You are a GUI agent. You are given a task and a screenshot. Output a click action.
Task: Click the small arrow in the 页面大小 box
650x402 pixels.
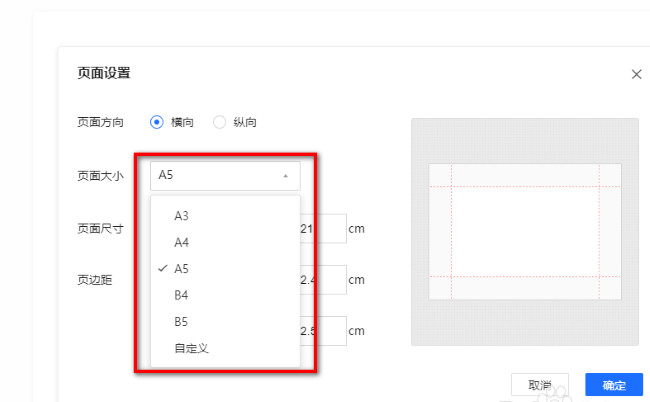[285, 176]
